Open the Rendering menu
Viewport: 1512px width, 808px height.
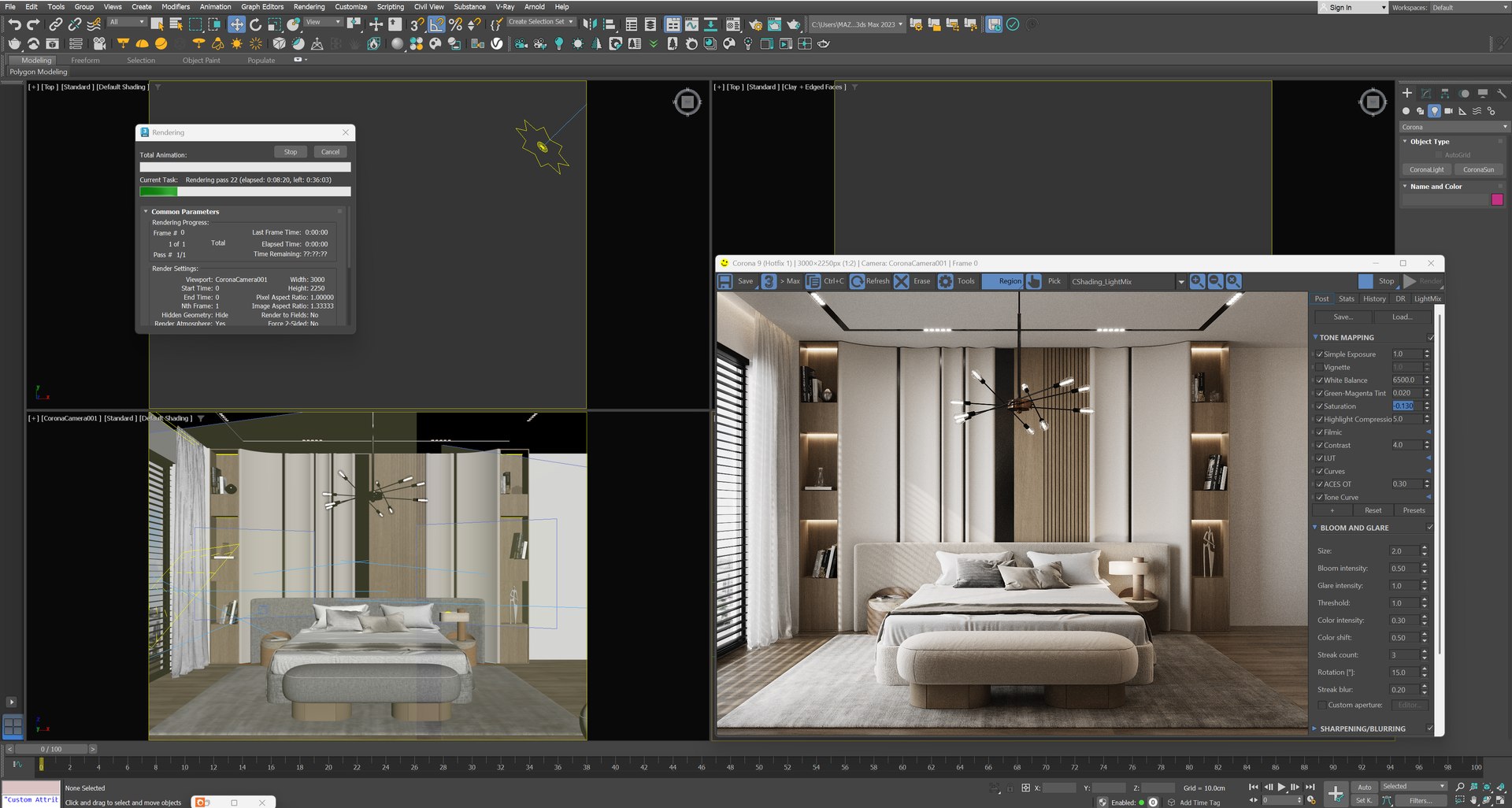[x=309, y=6]
